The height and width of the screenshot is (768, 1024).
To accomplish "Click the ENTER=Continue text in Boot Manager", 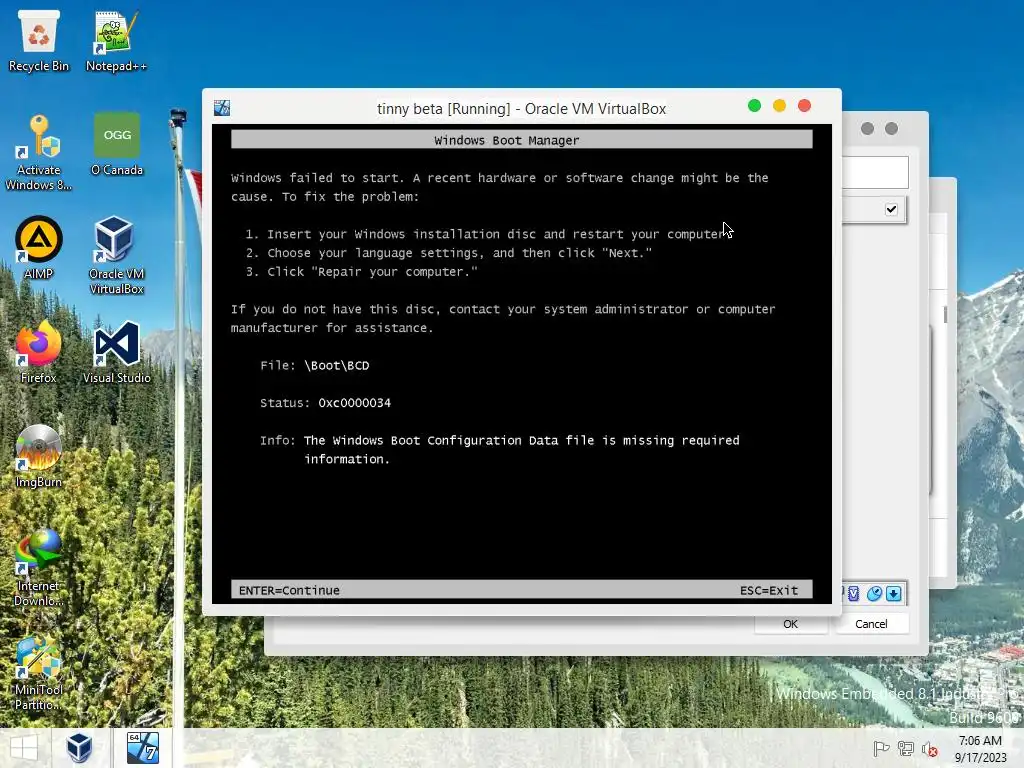I will pyautogui.click(x=289, y=590).
